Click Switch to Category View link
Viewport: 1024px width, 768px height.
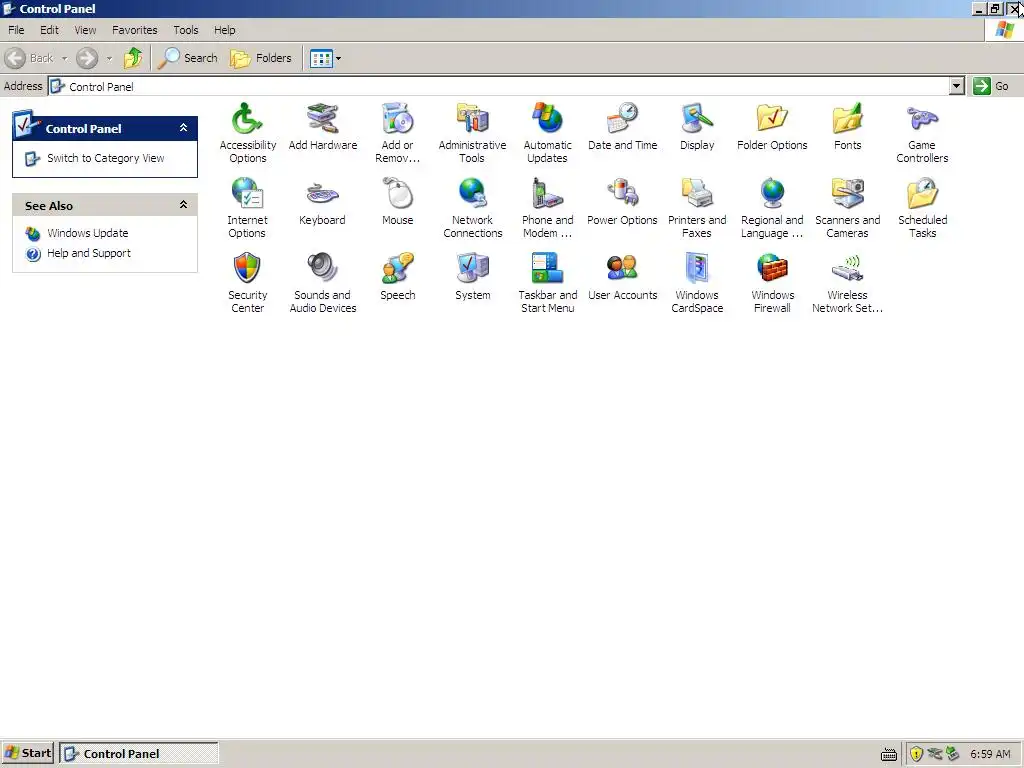pos(105,158)
